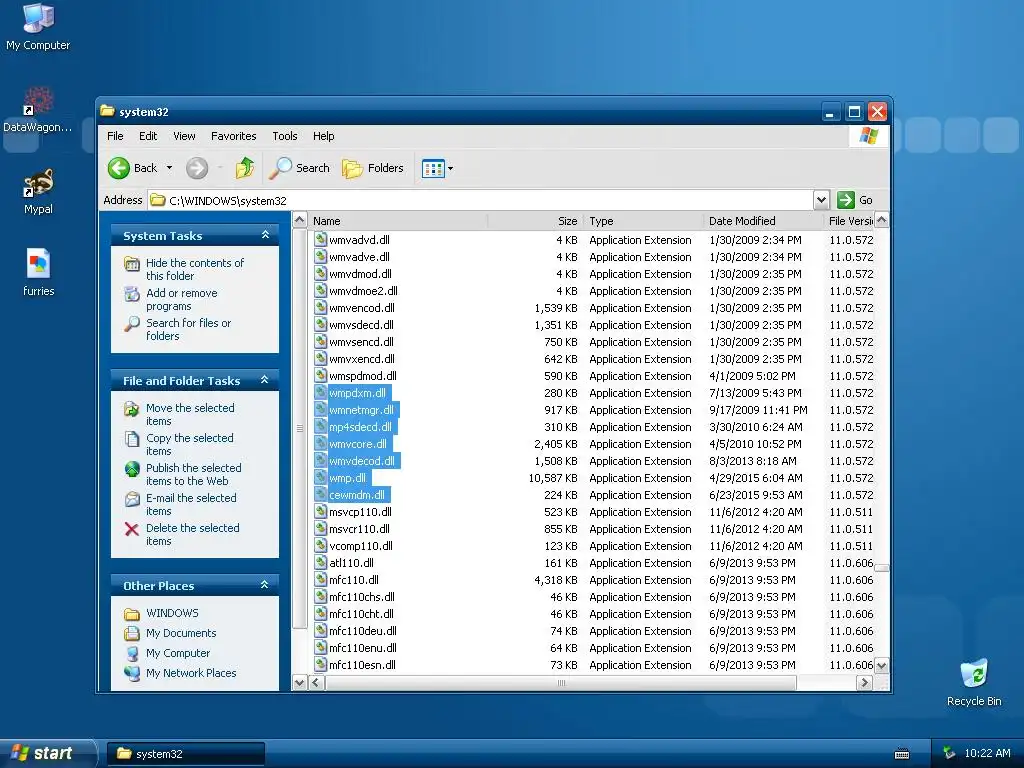Click the file list scroll up arrow
The width and height of the screenshot is (1024, 768).
882,220
